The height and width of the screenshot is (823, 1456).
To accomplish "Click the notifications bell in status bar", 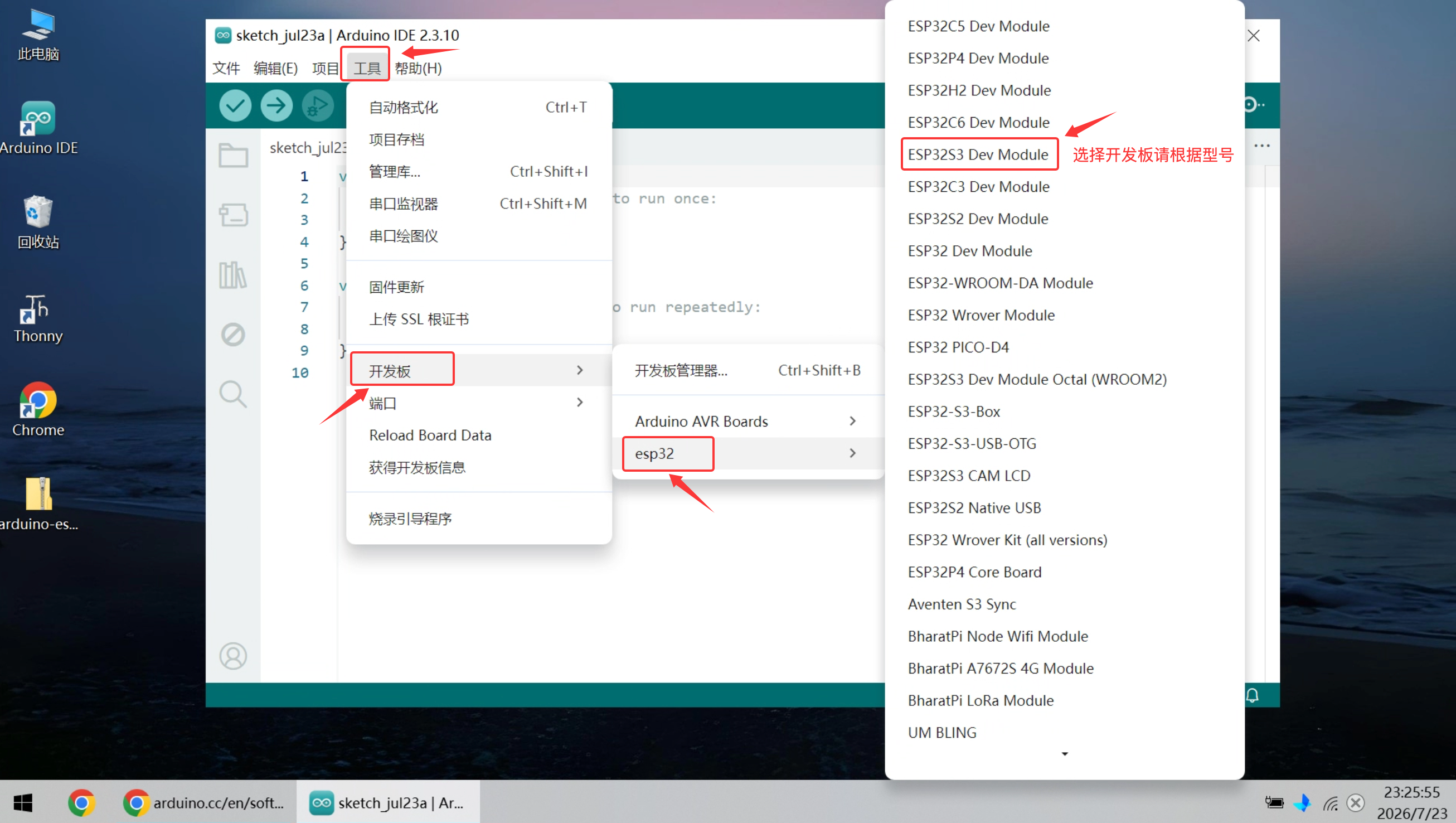I will (1252, 695).
